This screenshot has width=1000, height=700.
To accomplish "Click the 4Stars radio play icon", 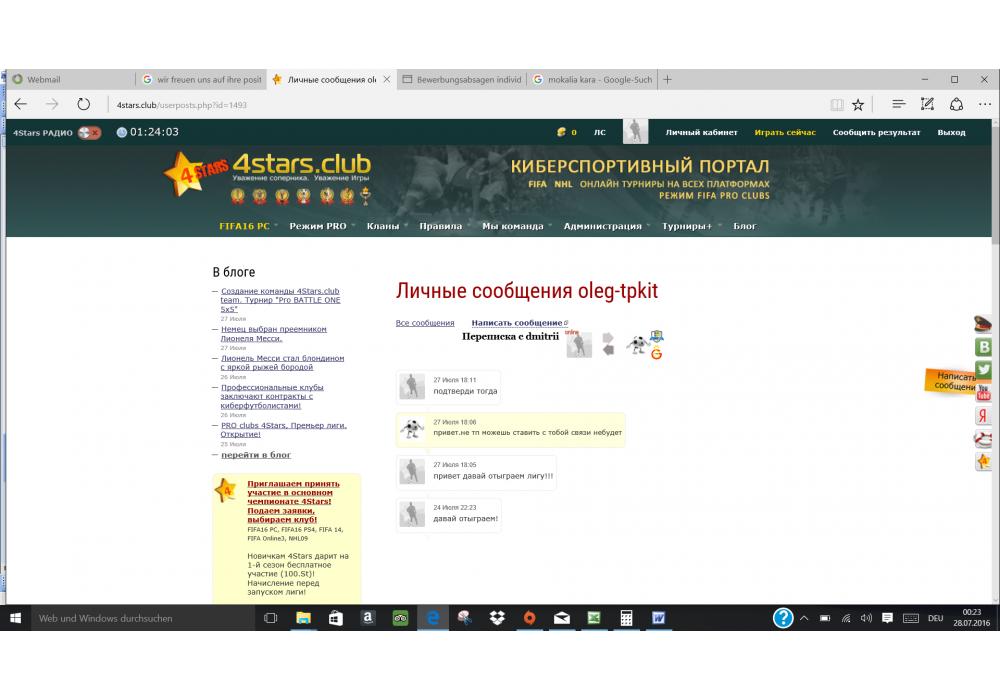I will 90,132.
